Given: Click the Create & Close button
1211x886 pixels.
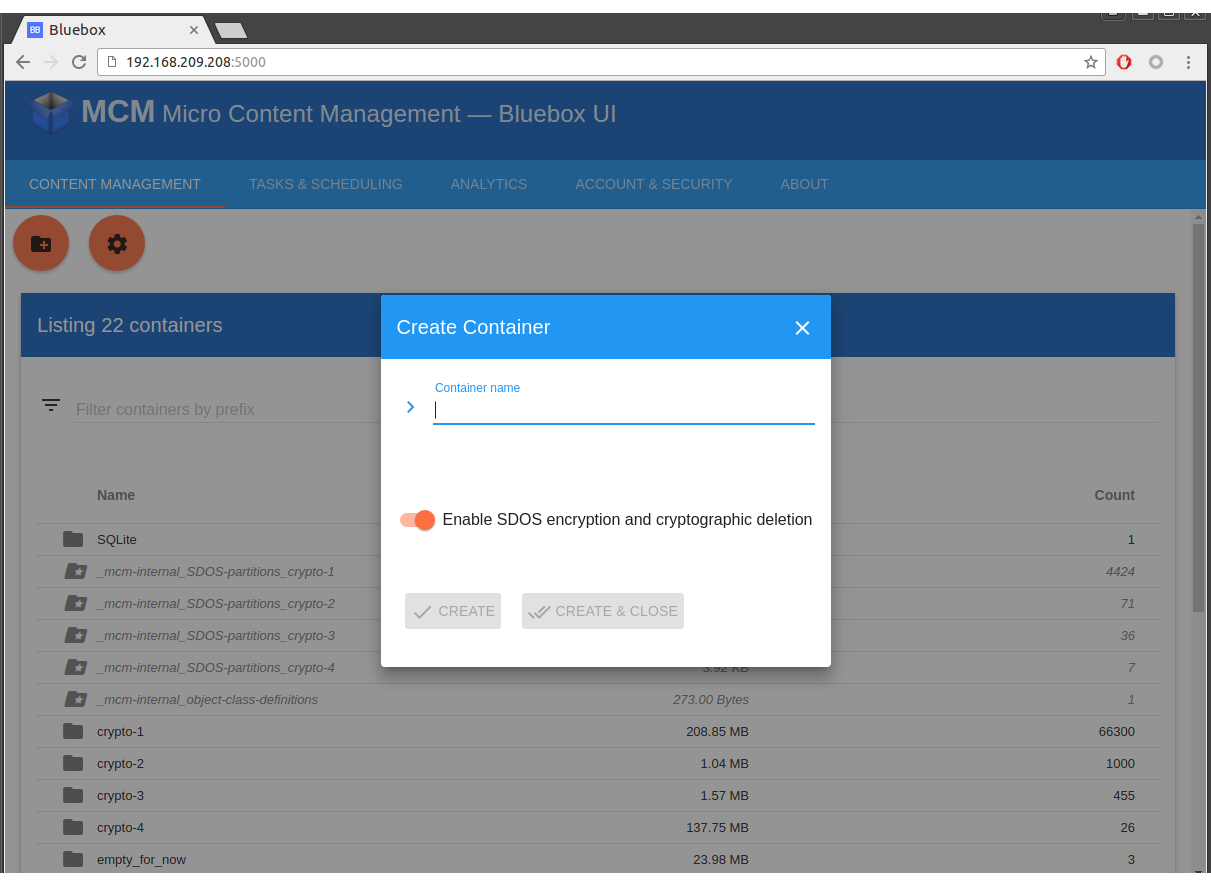Looking at the screenshot, I should point(603,611).
